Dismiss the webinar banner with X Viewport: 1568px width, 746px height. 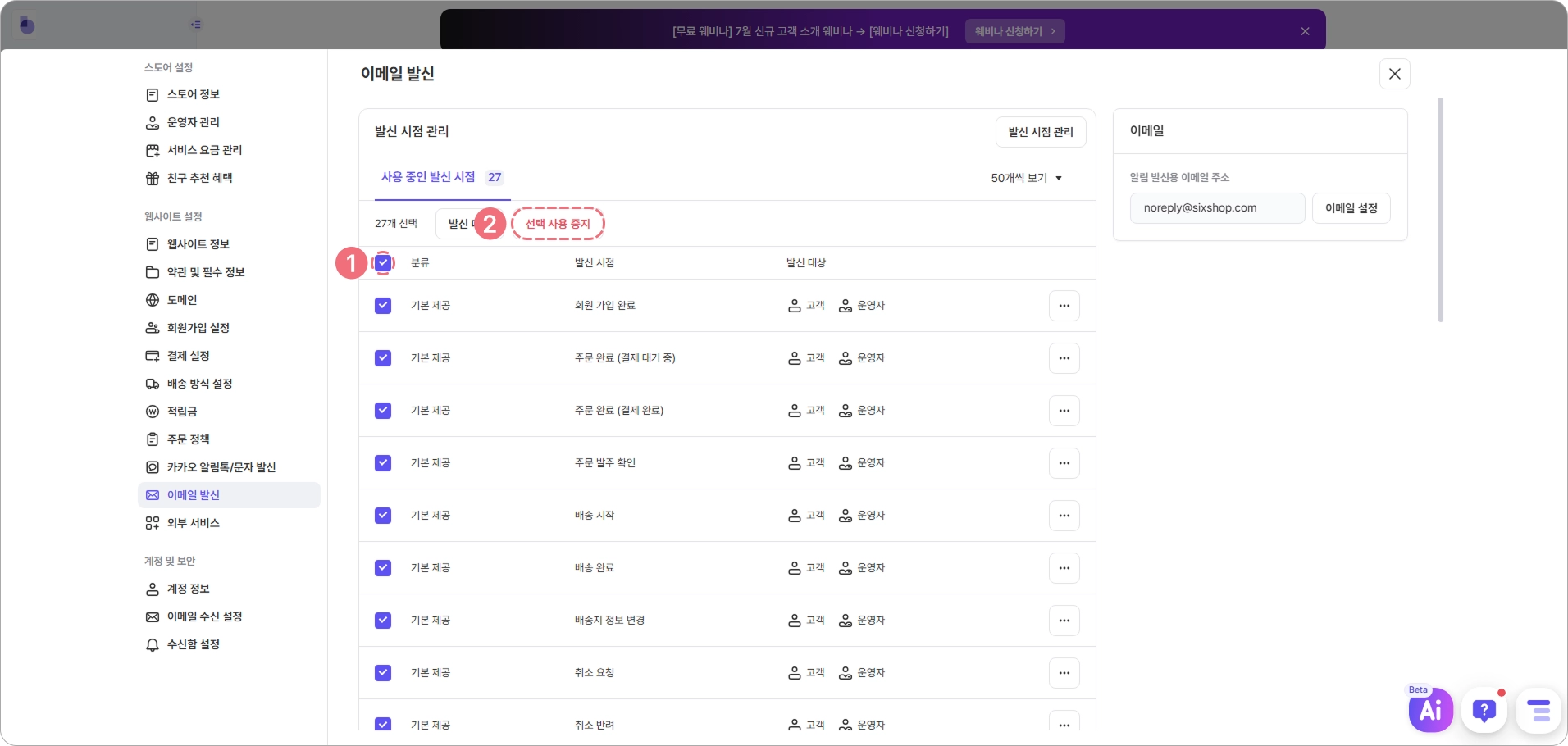click(x=1305, y=31)
